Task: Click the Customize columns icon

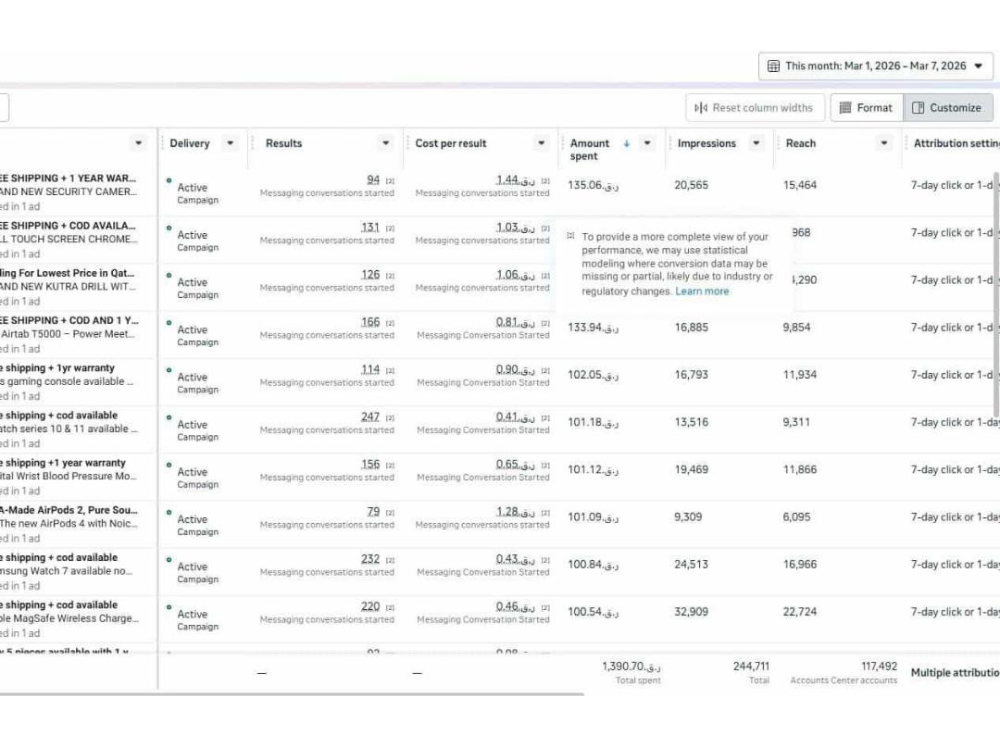Action: 918,108
